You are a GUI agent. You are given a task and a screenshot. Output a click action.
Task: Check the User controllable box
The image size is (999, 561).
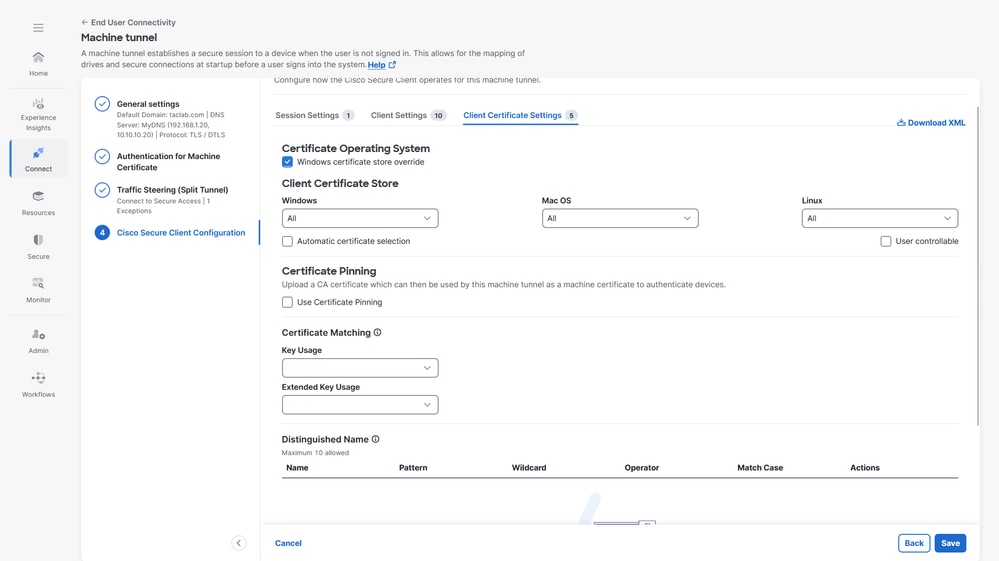[x=886, y=241]
